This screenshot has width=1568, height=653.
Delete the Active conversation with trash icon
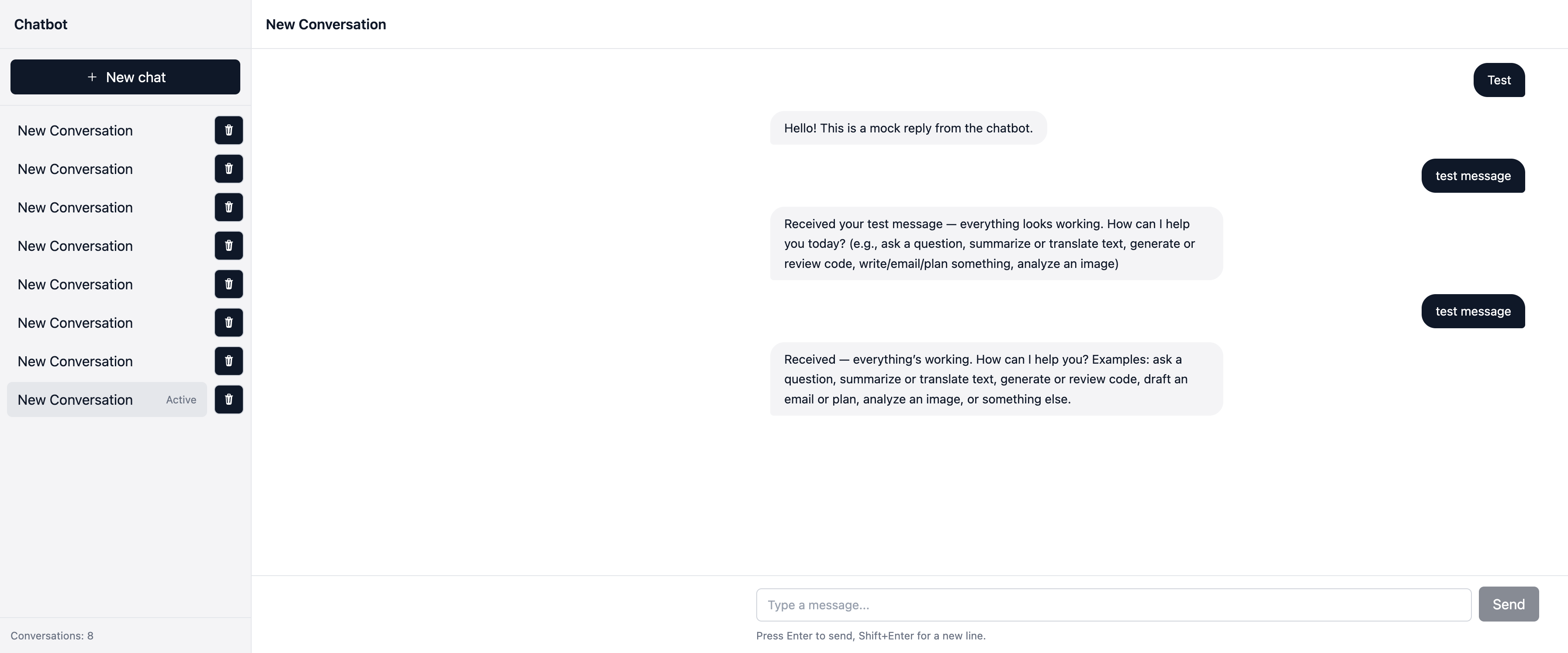point(228,399)
